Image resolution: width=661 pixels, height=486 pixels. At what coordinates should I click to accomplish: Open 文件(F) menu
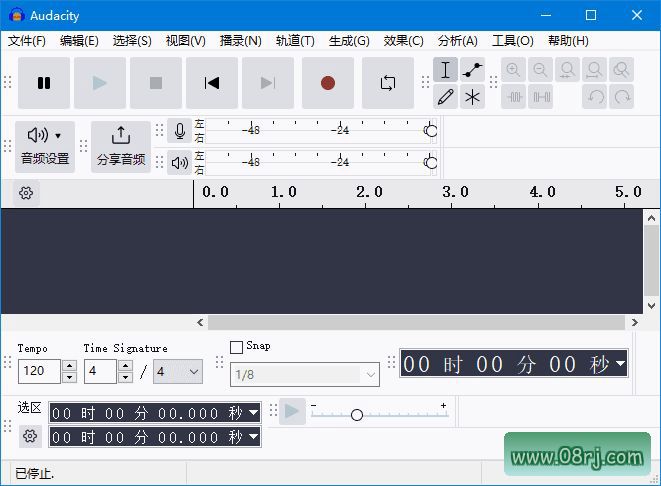pos(27,41)
